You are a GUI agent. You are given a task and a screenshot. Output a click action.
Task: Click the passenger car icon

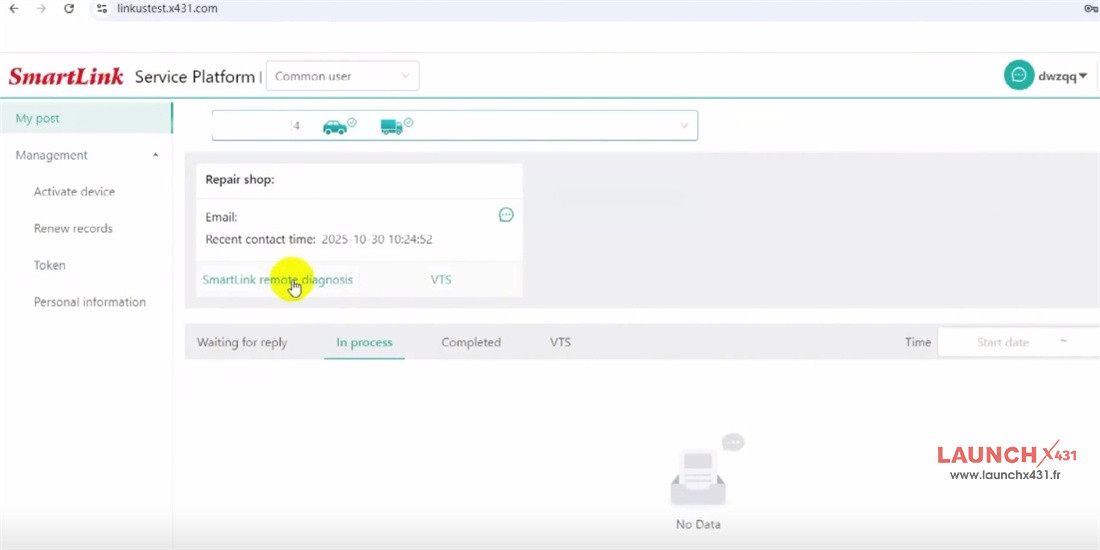(x=335, y=127)
